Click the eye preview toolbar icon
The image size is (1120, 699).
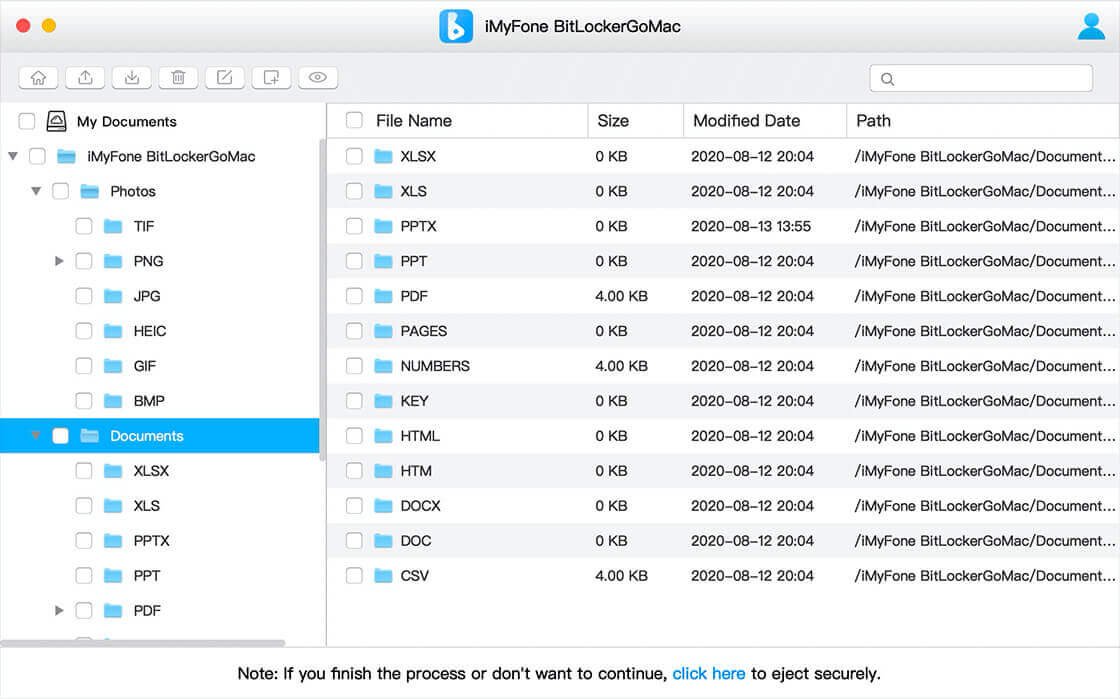tap(318, 78)
